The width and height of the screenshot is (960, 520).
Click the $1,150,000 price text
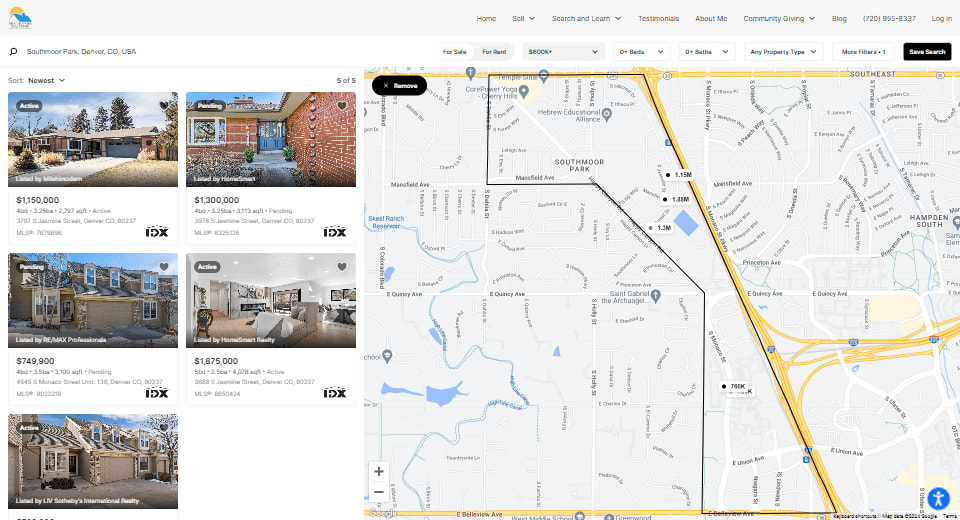(x=38, y=200)
